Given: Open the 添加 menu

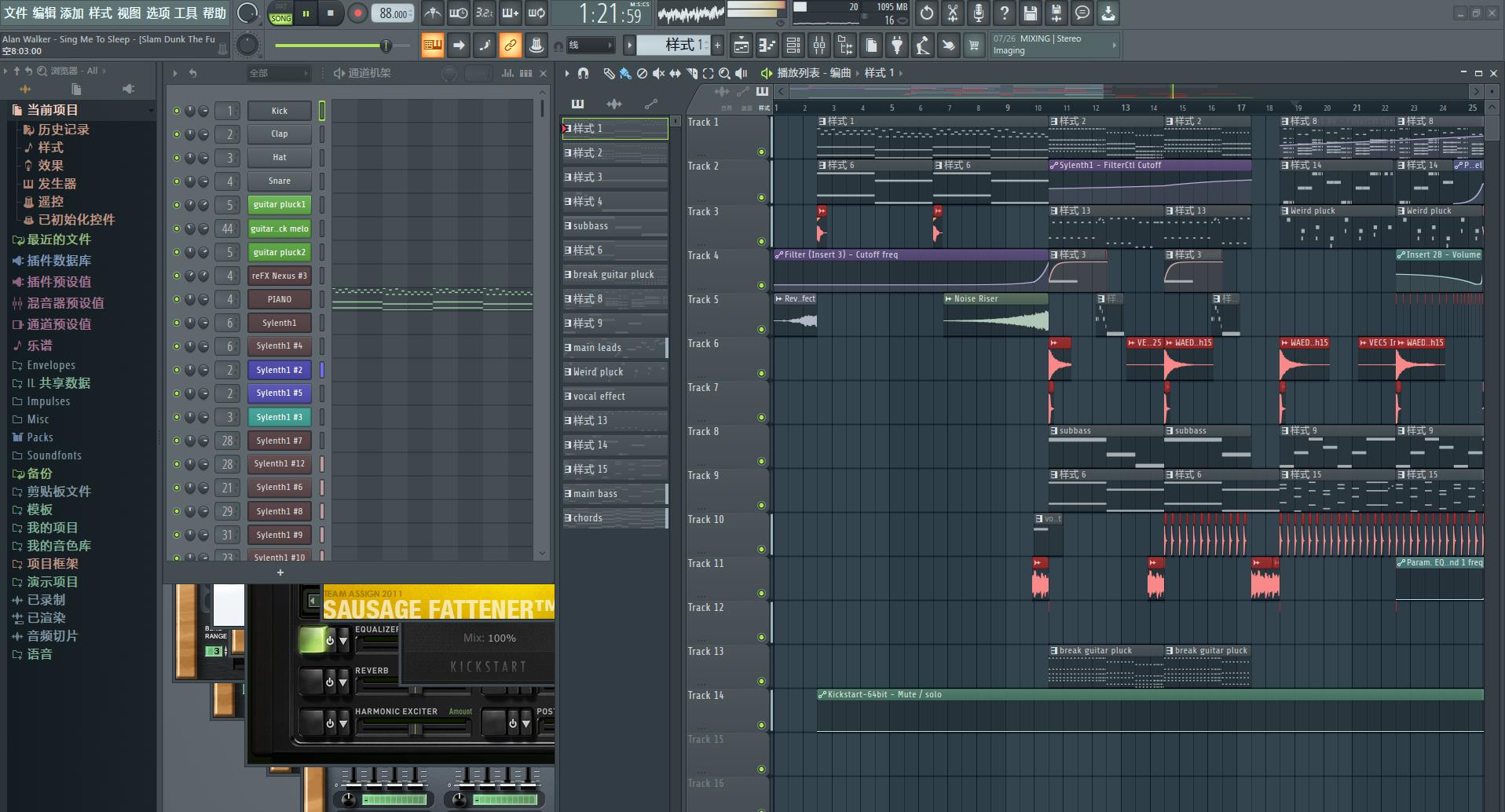Looking at the screenshot, I should 72,13.
